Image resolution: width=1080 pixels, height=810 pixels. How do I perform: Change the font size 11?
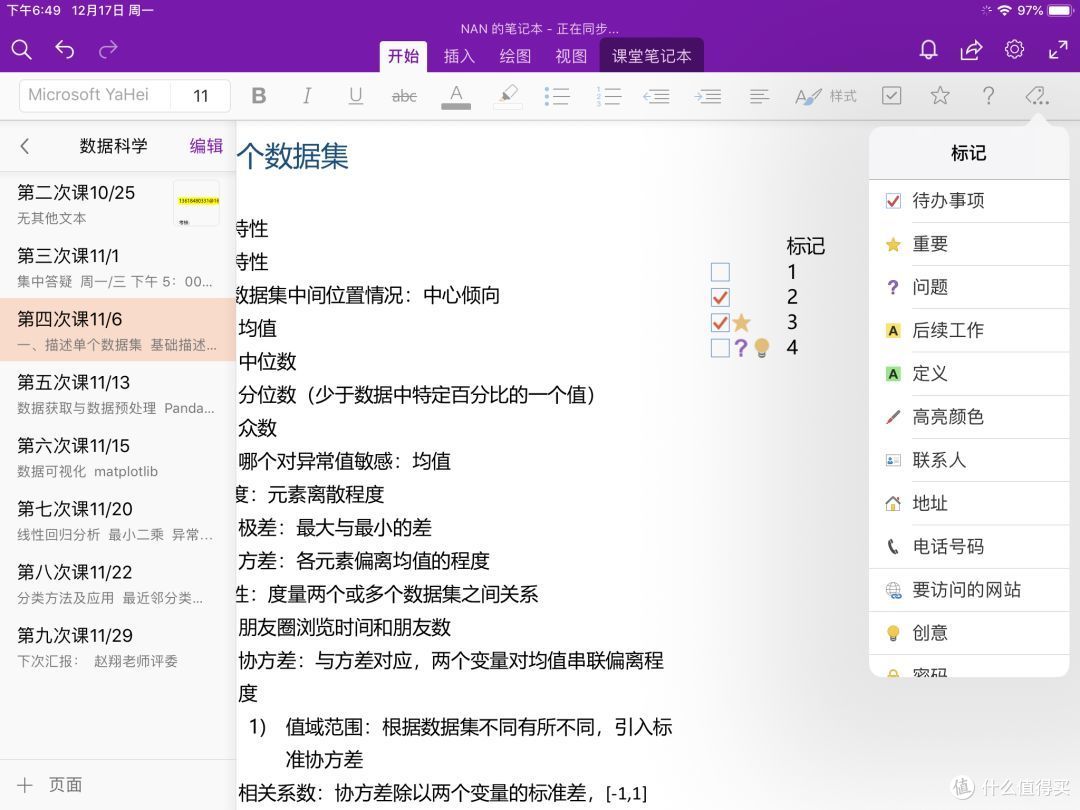pos(200,96)
